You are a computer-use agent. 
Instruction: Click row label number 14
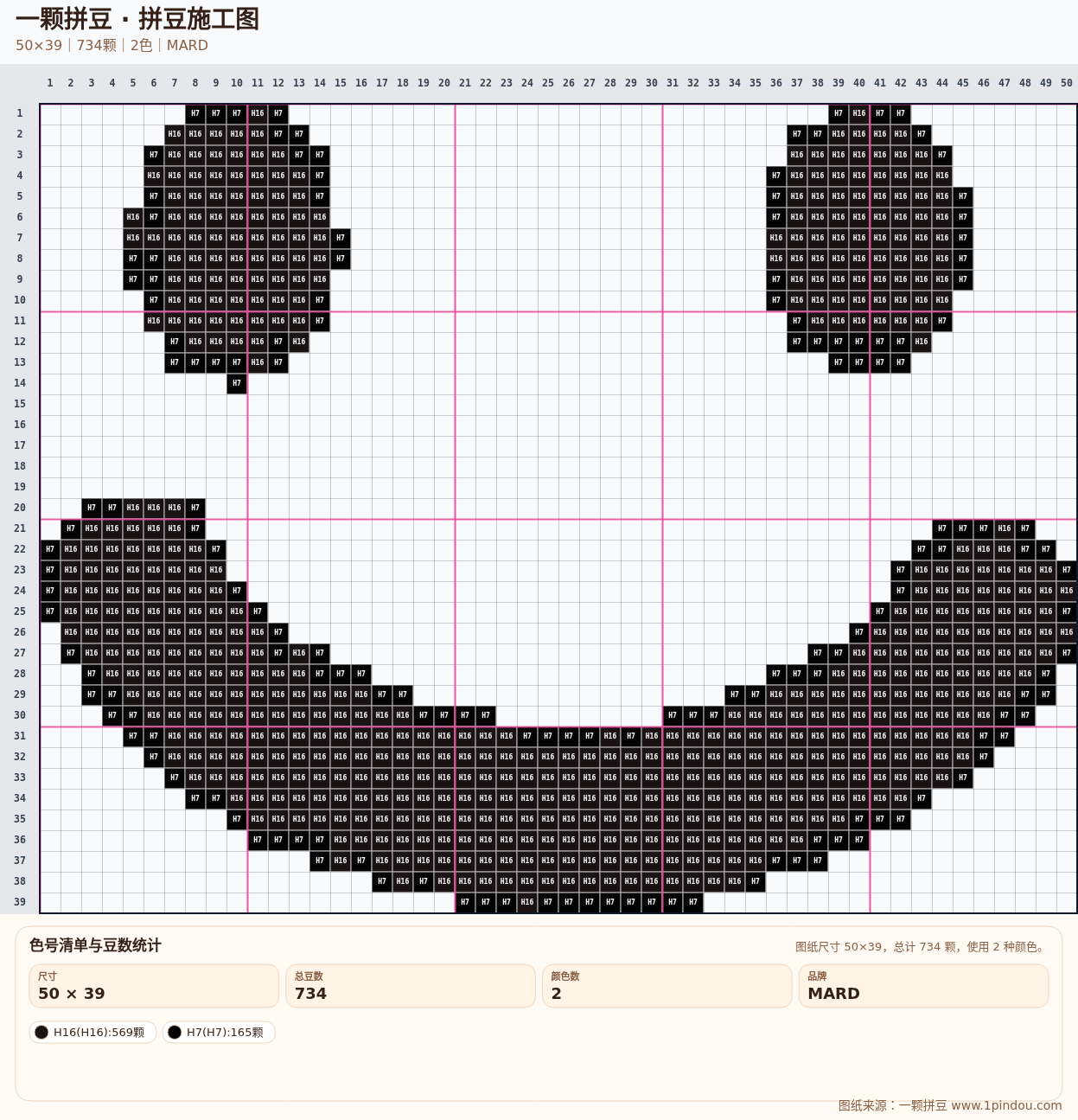click(19, 383)
